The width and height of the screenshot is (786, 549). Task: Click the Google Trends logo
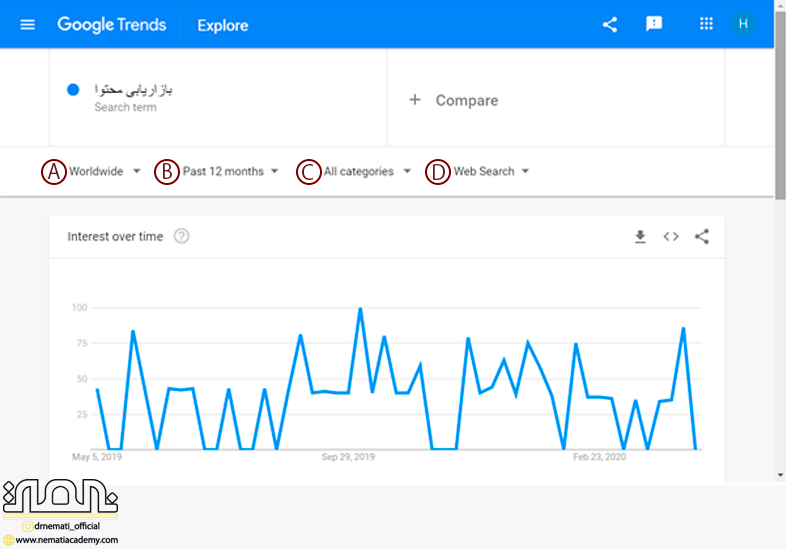pos(110,25)
